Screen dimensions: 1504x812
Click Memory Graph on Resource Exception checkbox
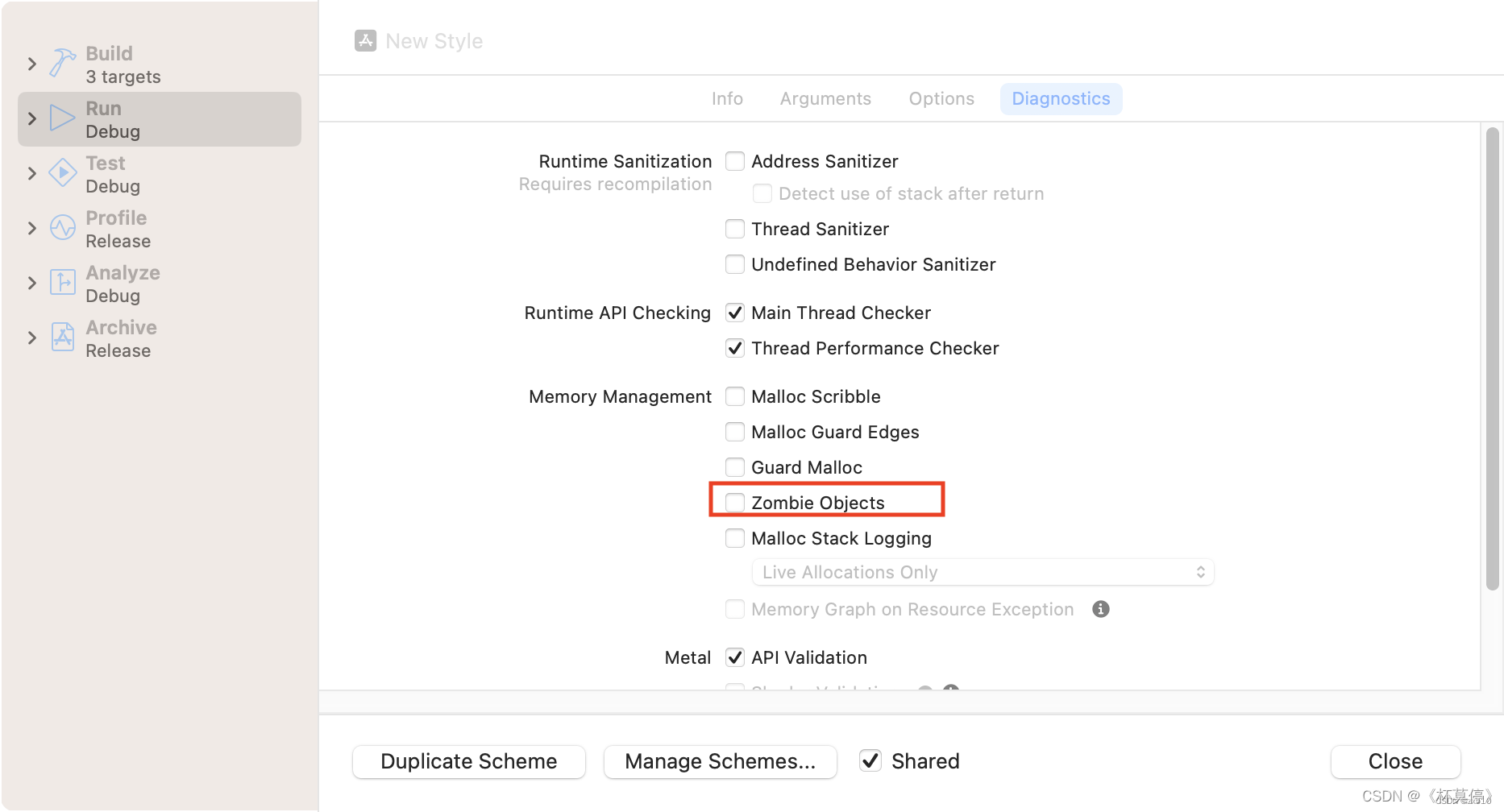click(x=735, y=609)
